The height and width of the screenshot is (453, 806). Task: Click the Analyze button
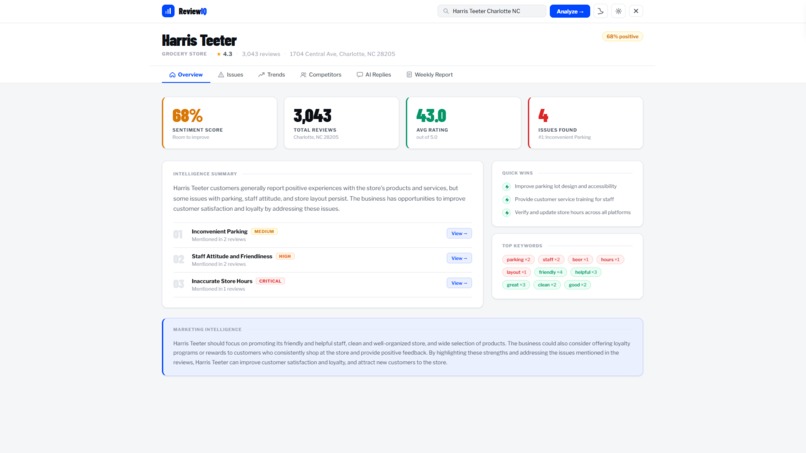[x=570, y=11]
